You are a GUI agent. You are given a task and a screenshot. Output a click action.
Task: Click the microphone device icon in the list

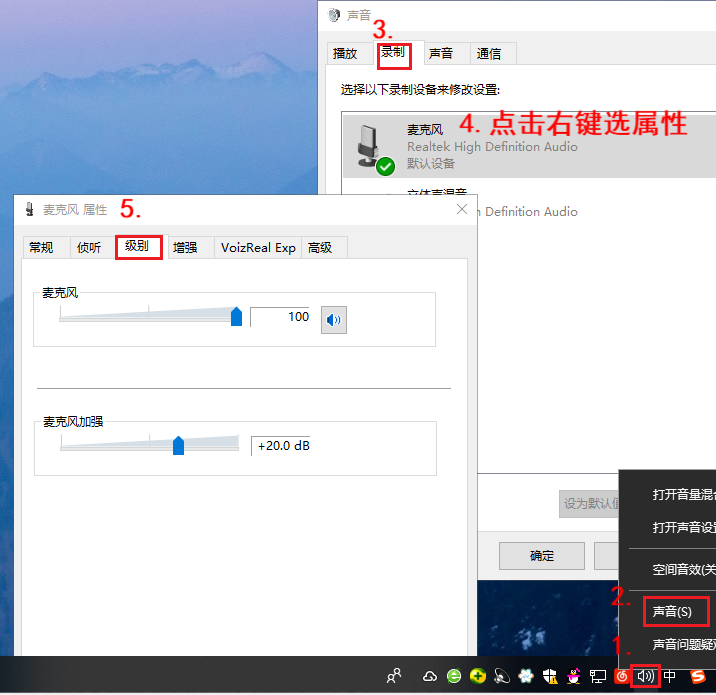click(x=374, y=149)
